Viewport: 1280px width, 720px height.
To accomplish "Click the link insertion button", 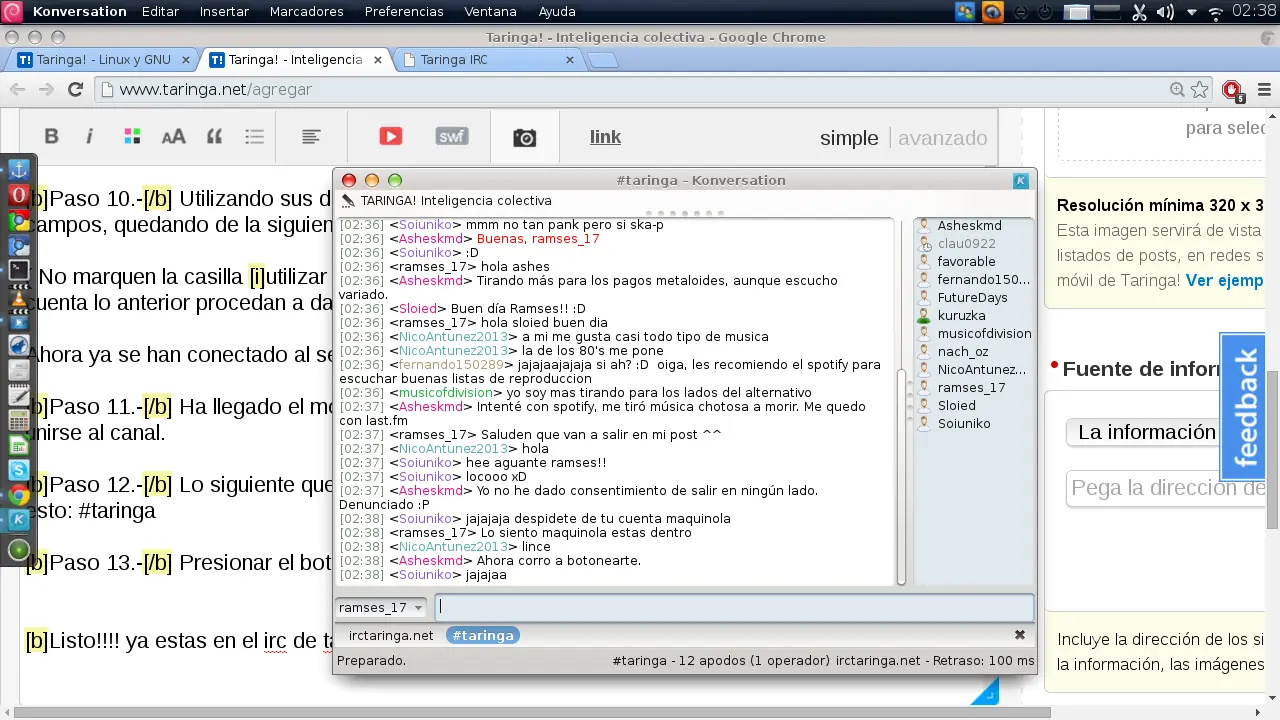I will tap(605, 137).
